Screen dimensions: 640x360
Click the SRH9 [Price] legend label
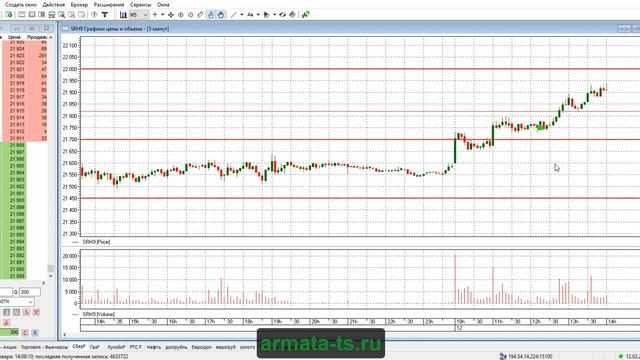click(x=96, y=242)
